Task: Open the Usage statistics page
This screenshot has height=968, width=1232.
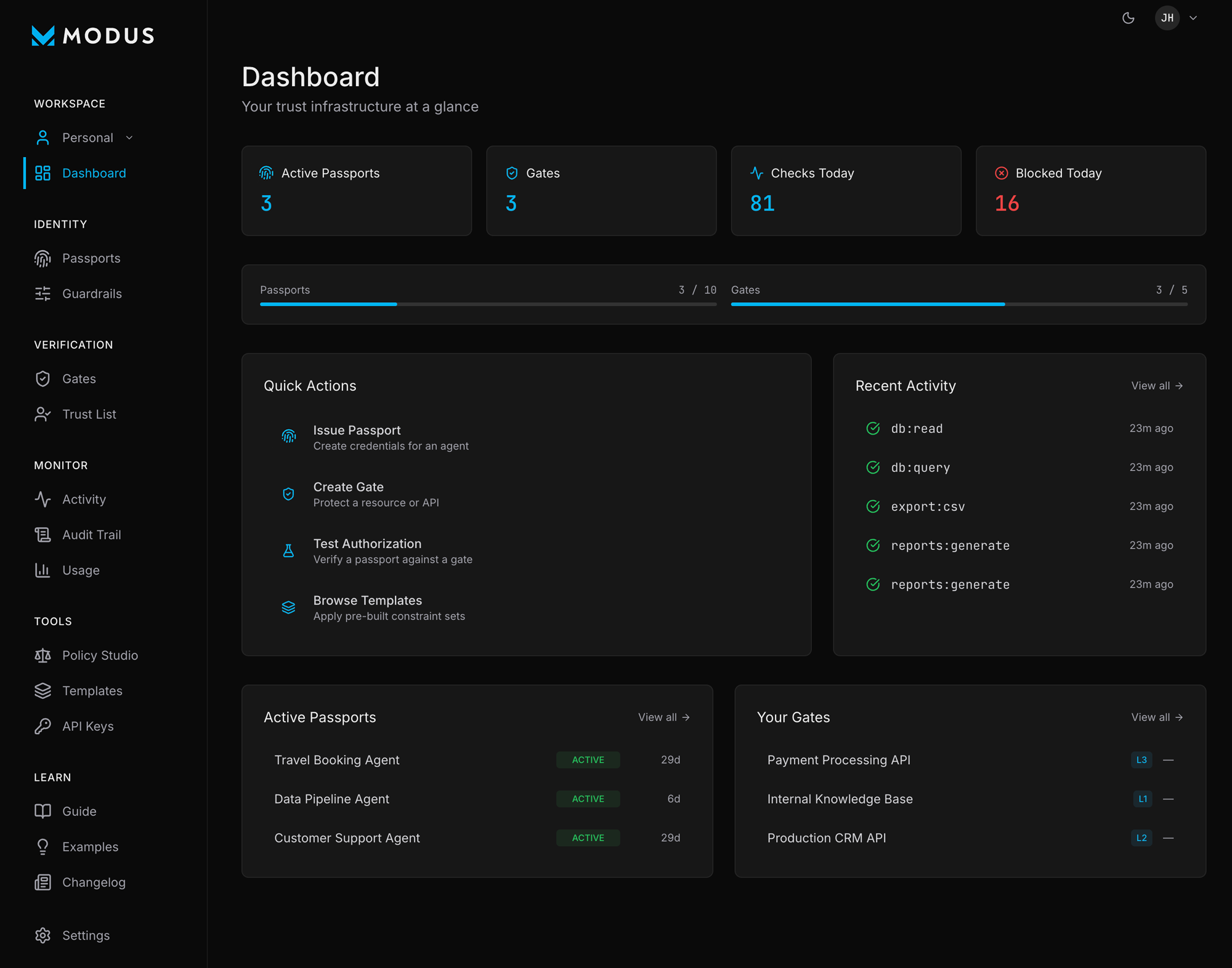Action: pyautogui.click(x=81, y=570)
